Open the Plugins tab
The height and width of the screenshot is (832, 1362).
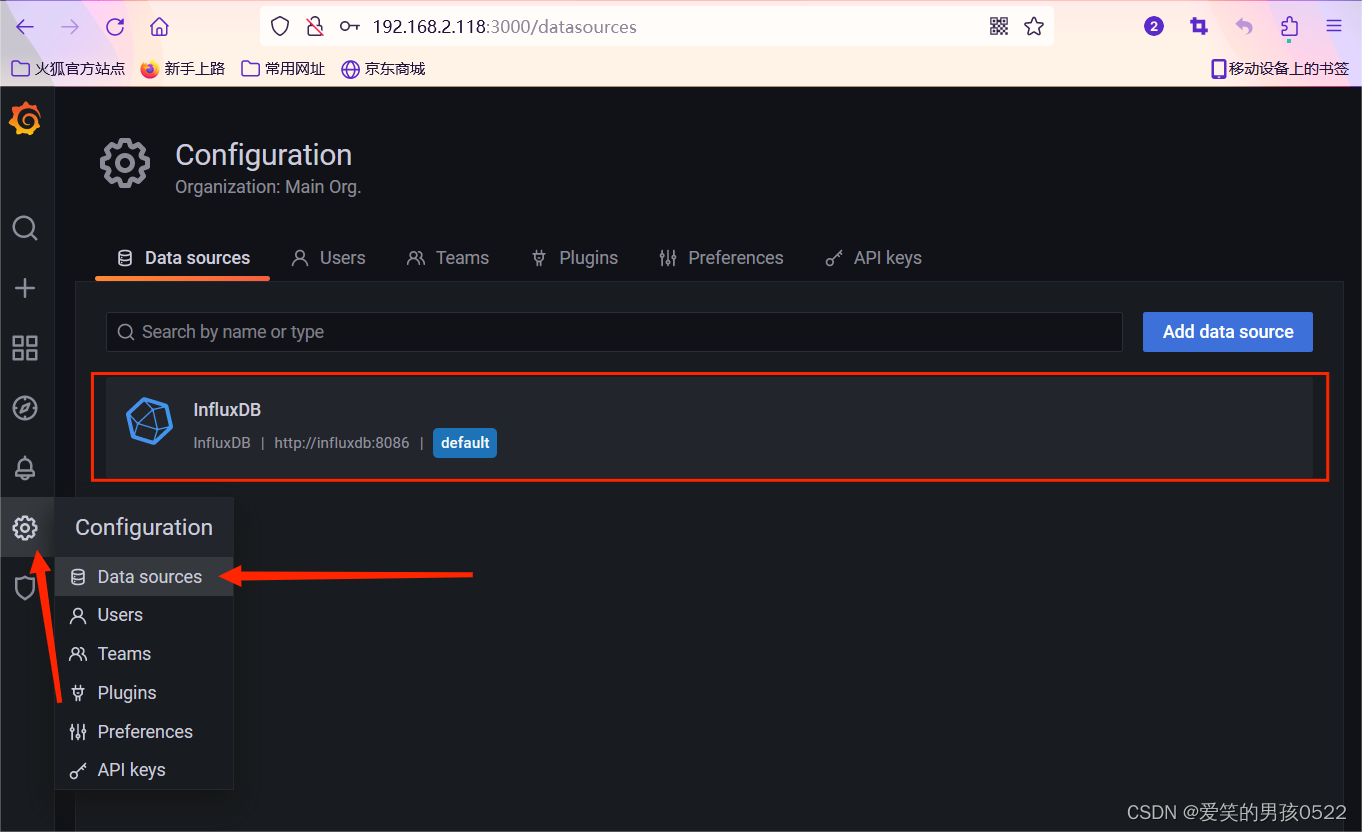(x=575, y=257)
